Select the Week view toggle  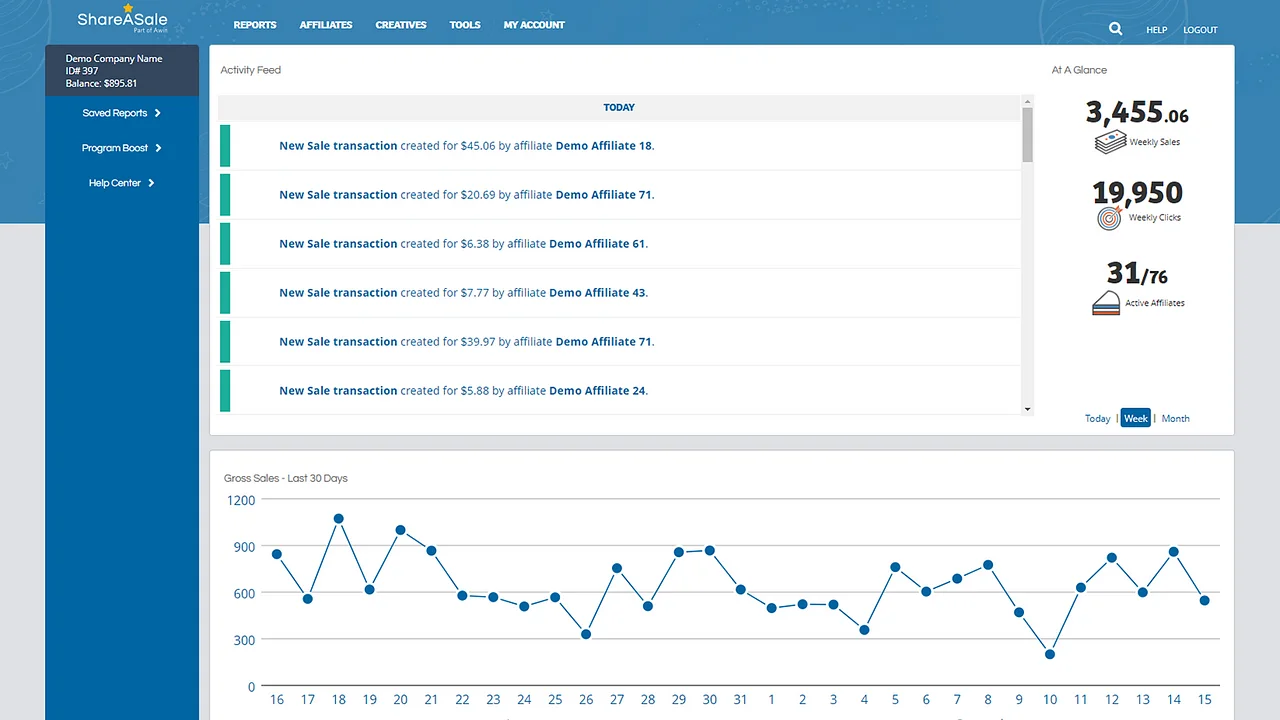tap(1135, 418)
